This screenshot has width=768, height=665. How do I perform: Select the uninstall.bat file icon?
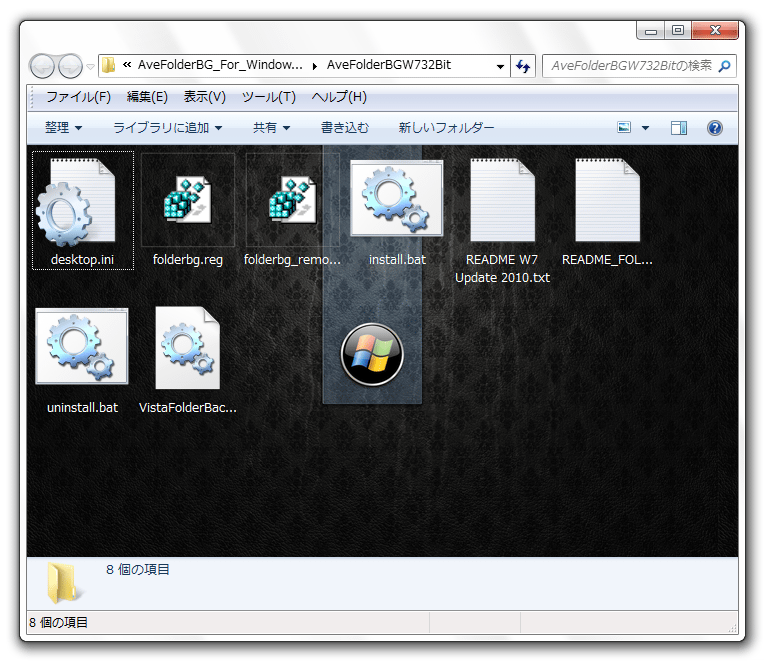82,346
